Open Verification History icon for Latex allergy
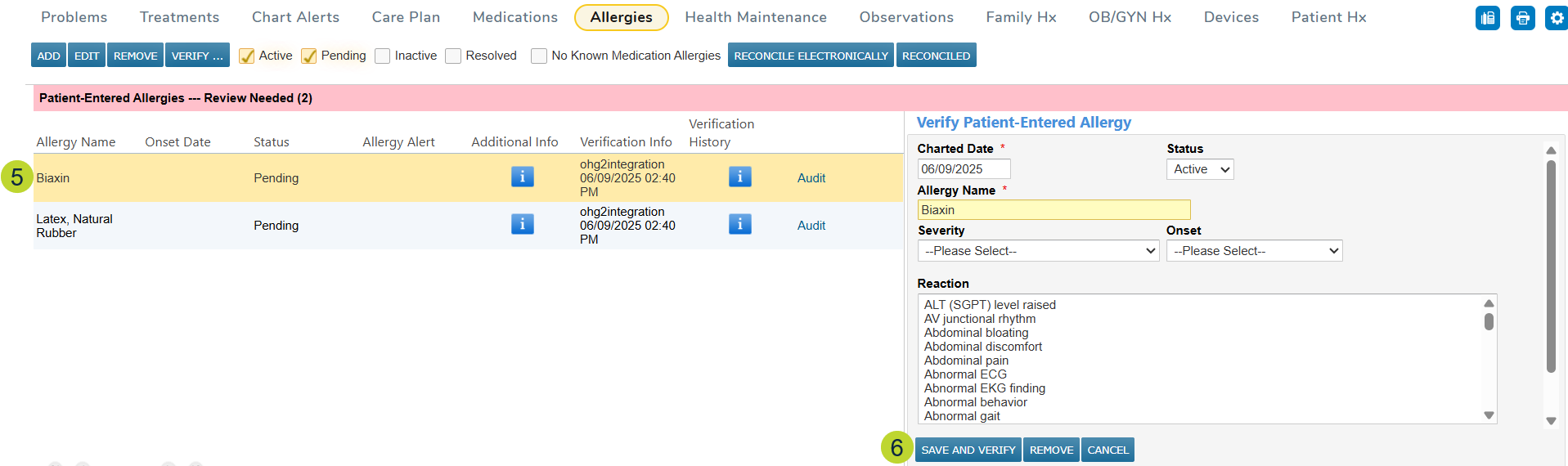1568x466 pixels. [739, 224]
